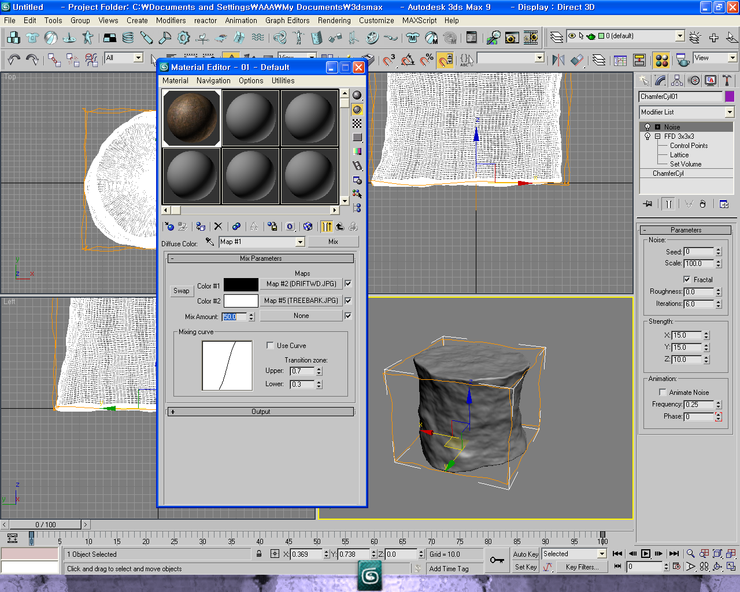
Task: Switch to the Hierarchy command panel tab
Action: (677, 81)
